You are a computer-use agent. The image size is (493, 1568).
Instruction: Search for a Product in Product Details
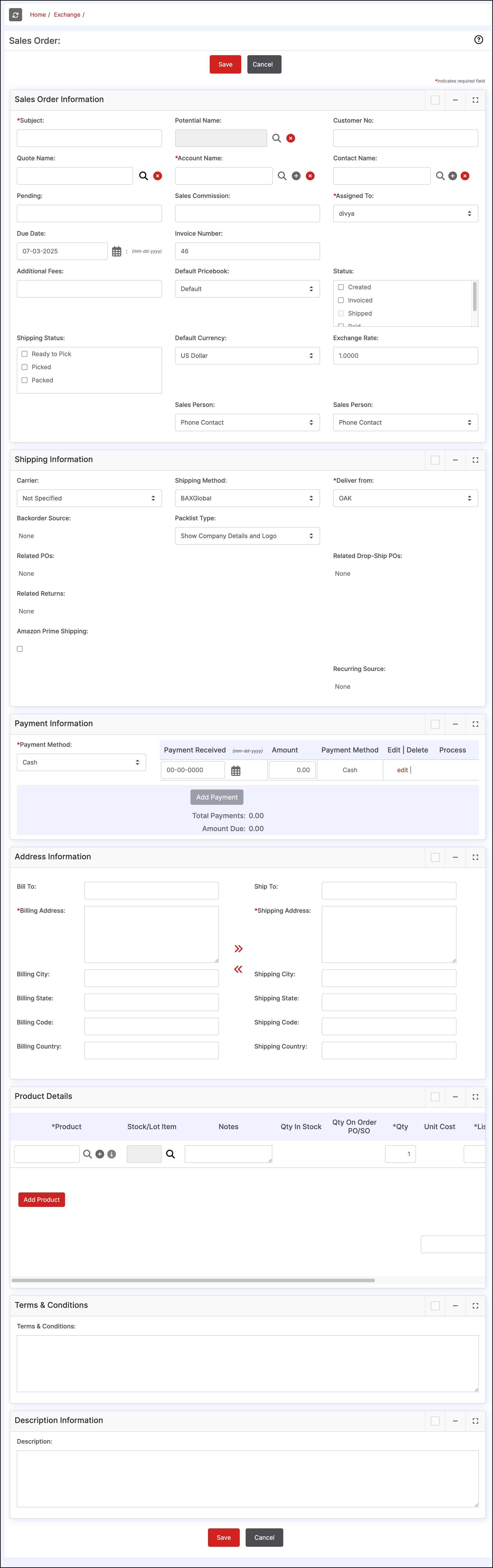click(x=88, y=1154)
